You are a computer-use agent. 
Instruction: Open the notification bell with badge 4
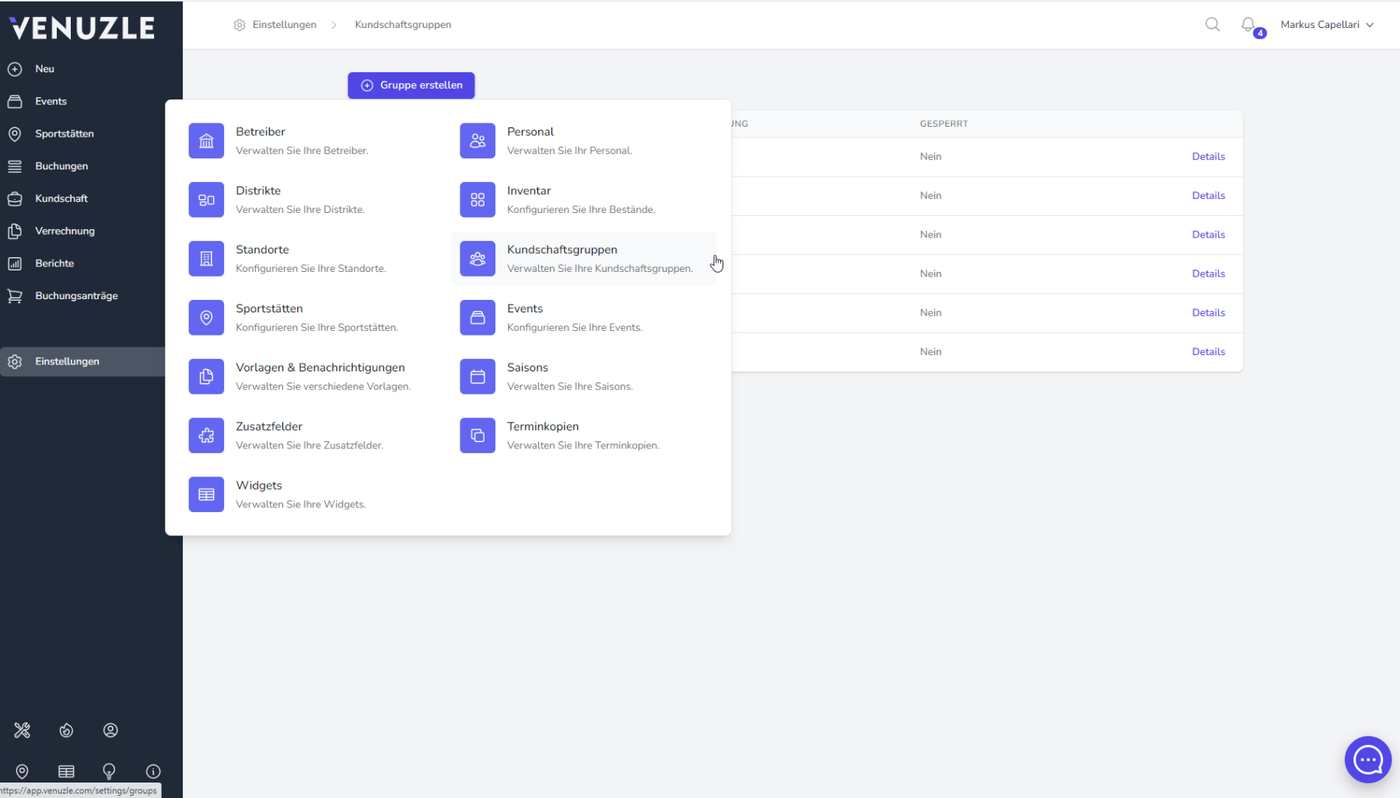[x=1248, y=25]
